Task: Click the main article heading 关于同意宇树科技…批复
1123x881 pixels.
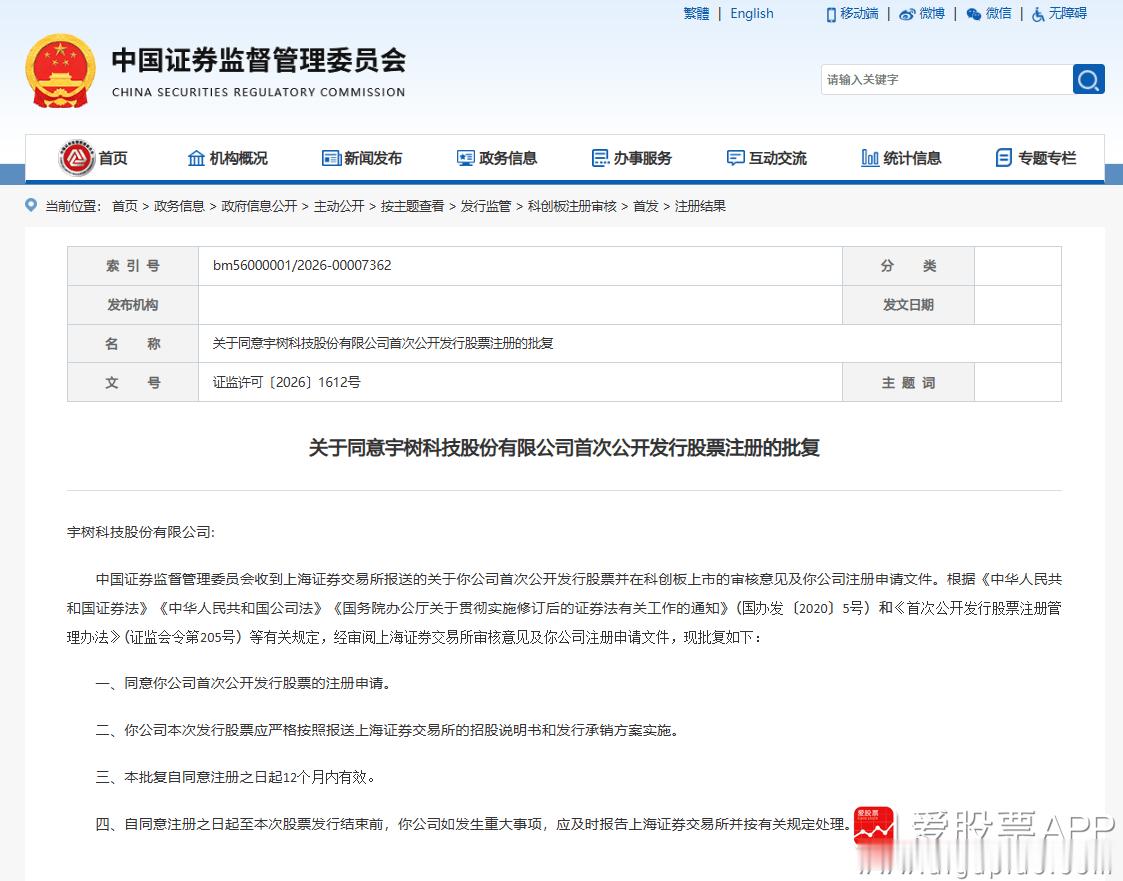Action: coord(564,448)
